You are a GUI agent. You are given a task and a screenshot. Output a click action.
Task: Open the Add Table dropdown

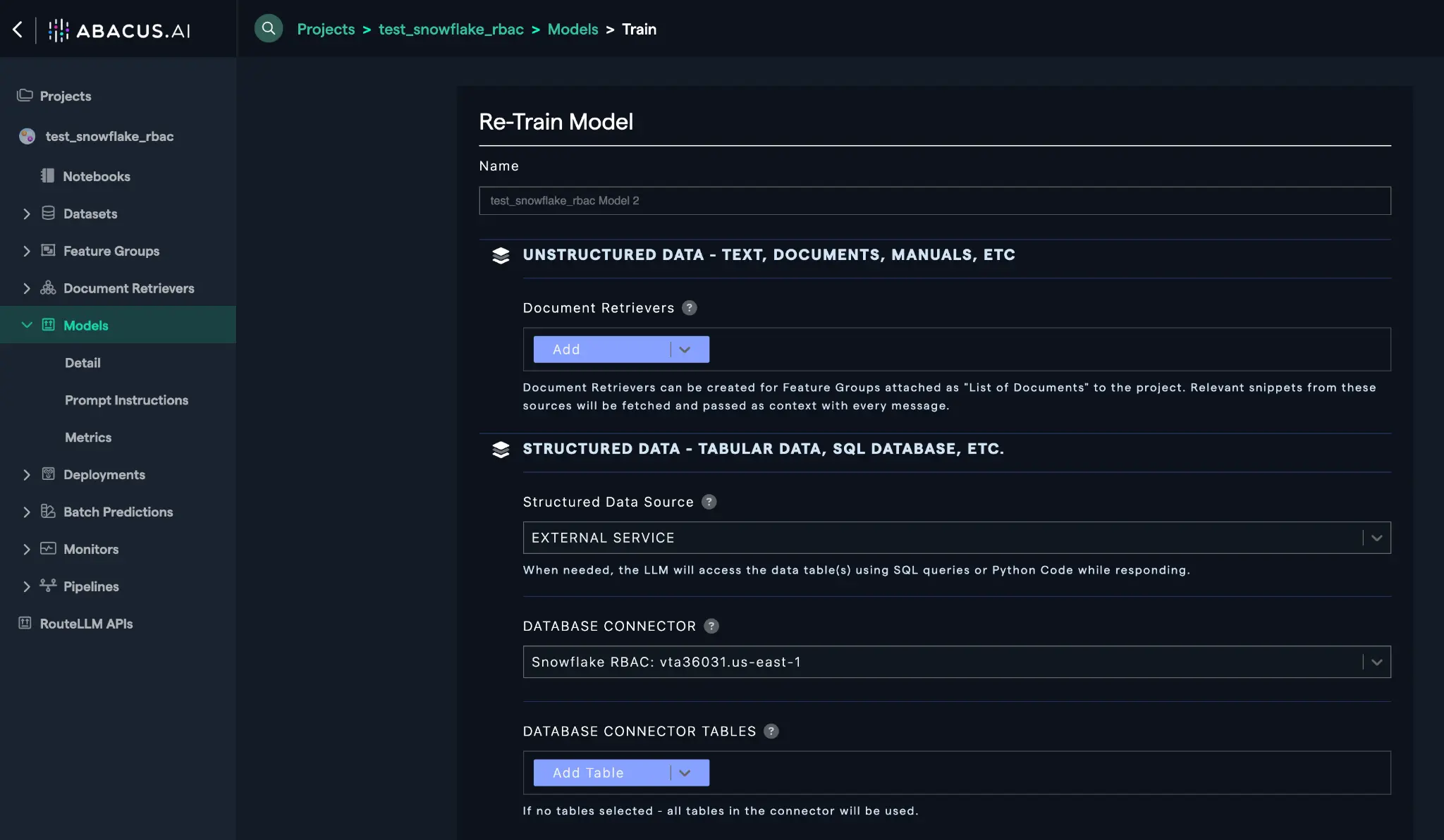(x=684, y=773)
